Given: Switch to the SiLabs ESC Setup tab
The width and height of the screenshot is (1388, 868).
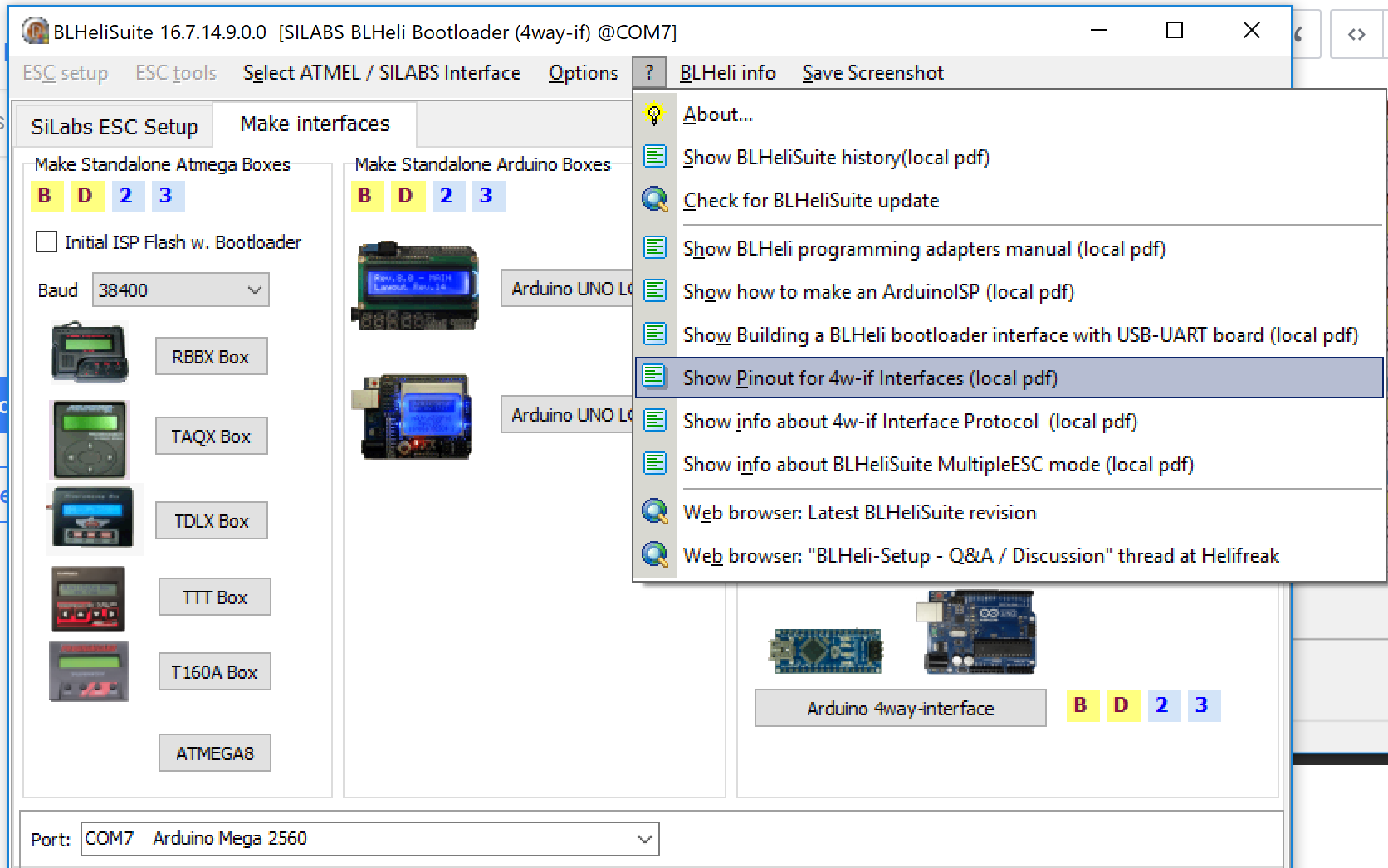Looking at the screenshot, I should 115,127.
